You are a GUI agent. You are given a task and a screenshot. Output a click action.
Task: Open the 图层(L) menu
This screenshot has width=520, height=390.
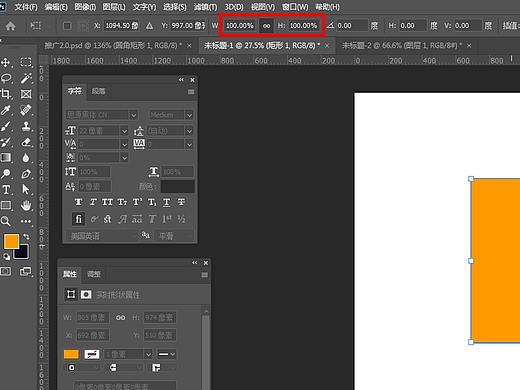point(114,7)
